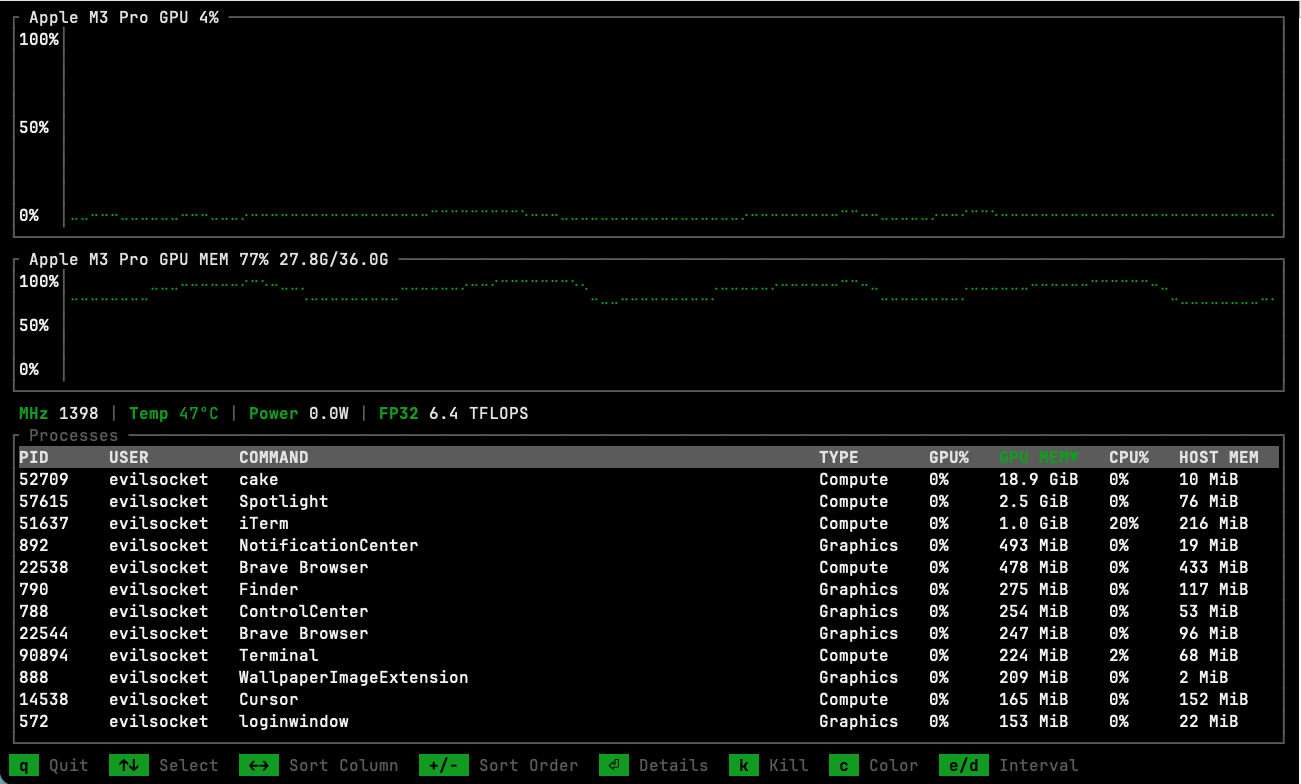Sort by the CPU% column header
Image resolution: width=1301 pixels, height=784 pixels.
(x=1129, y=457)
